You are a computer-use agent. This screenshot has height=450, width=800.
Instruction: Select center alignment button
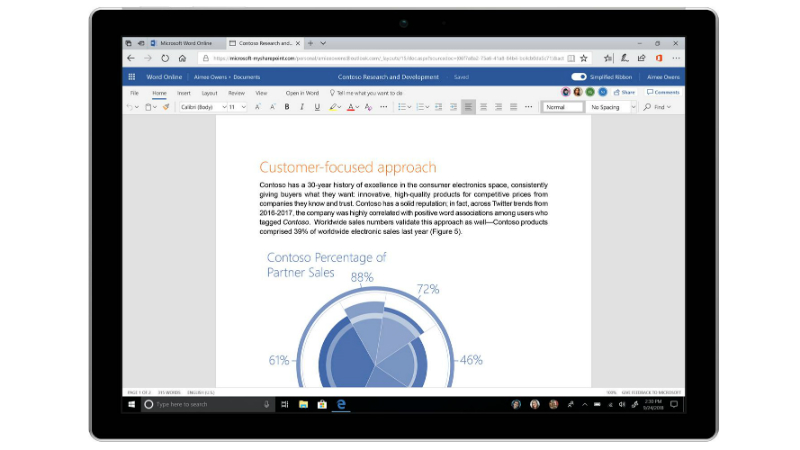[x=483, y=107]
